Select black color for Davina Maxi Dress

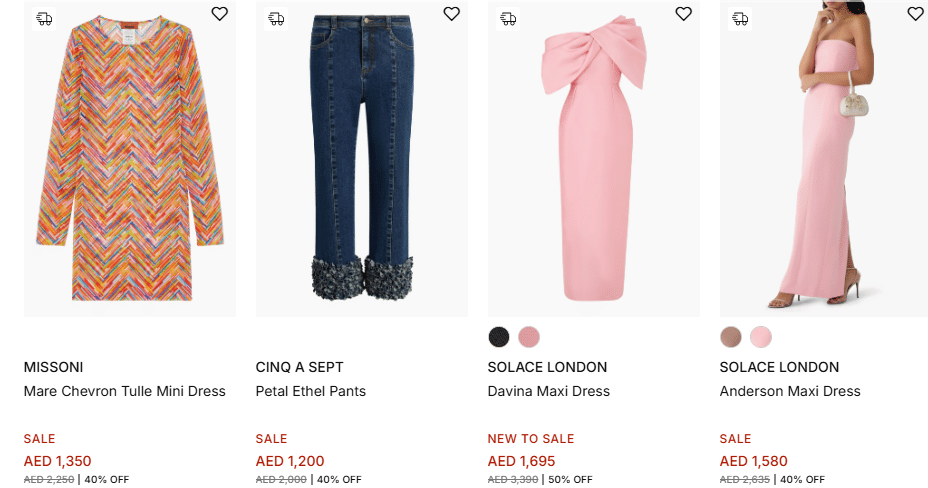click(499, 337)
